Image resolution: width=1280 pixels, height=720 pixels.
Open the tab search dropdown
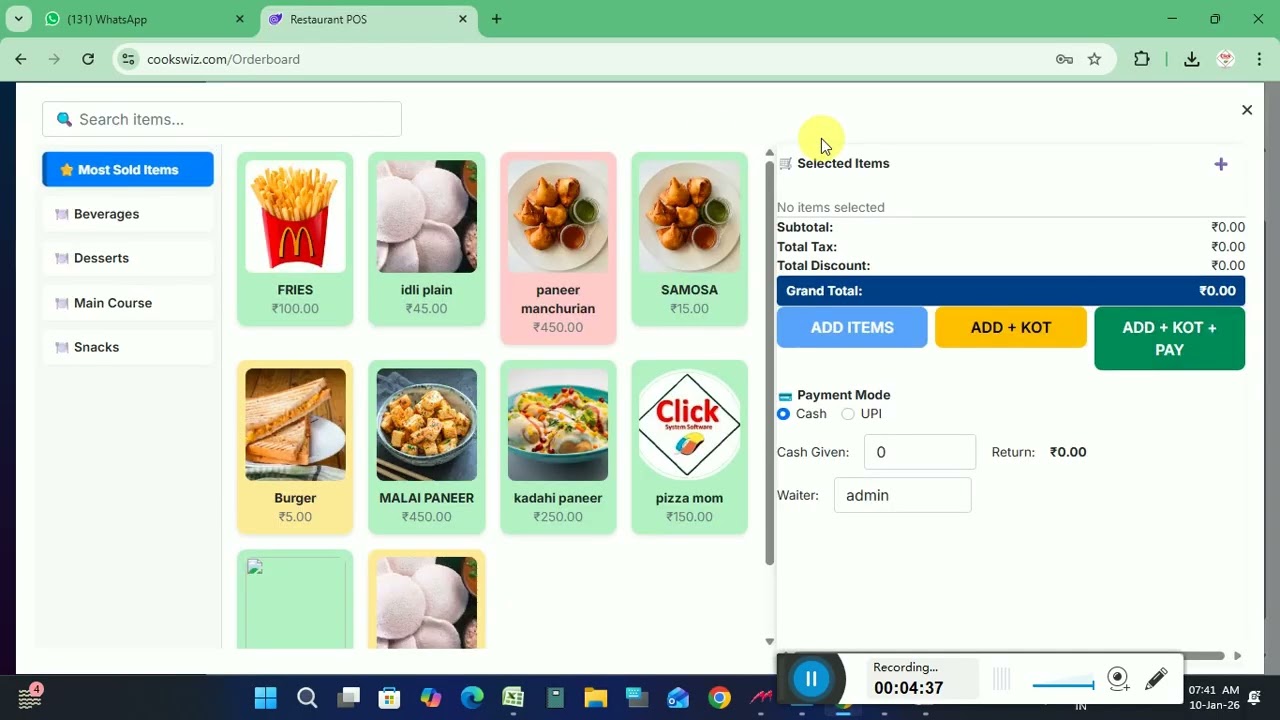pos(18,19)
